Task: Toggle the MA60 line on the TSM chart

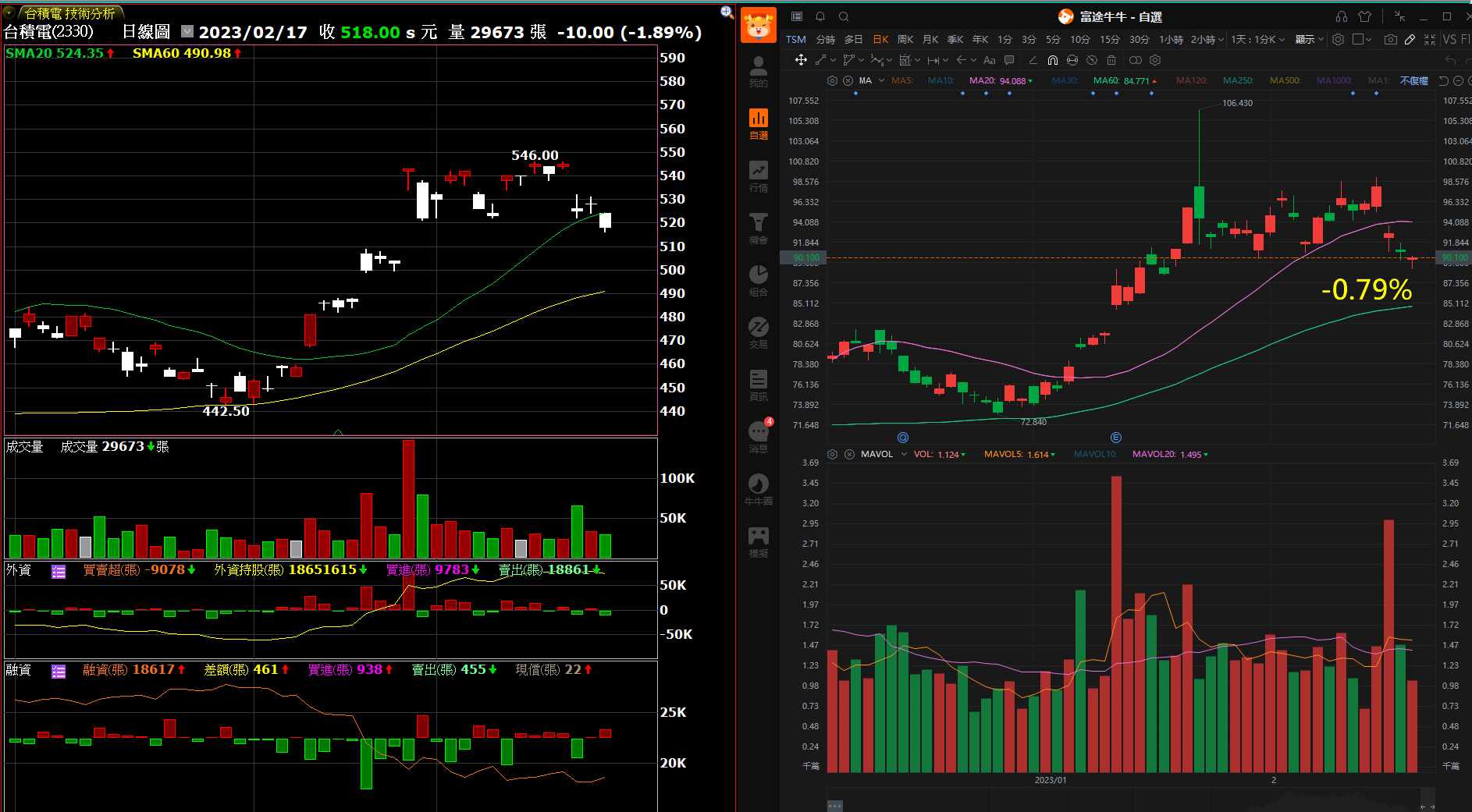Action: point(1125,80)
